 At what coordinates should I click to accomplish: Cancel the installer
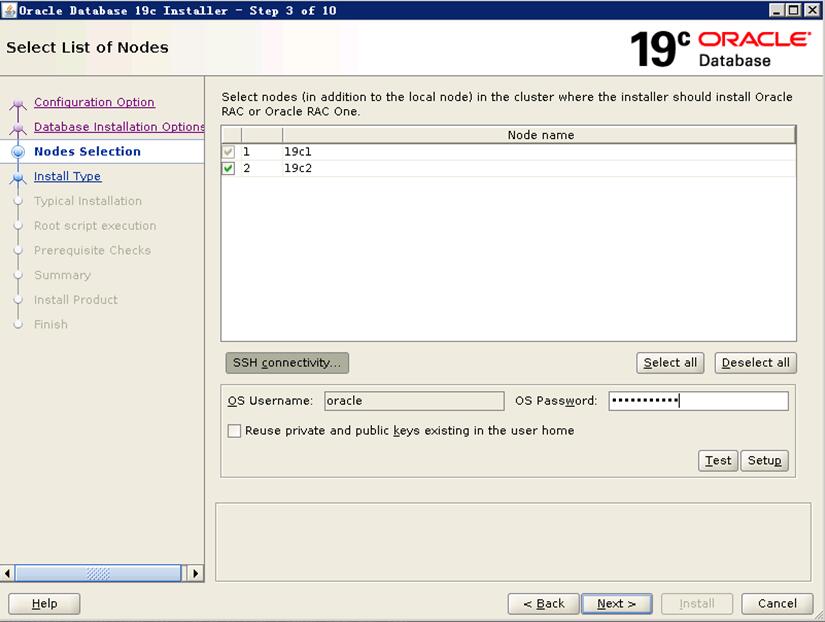[x=777, y=604]
